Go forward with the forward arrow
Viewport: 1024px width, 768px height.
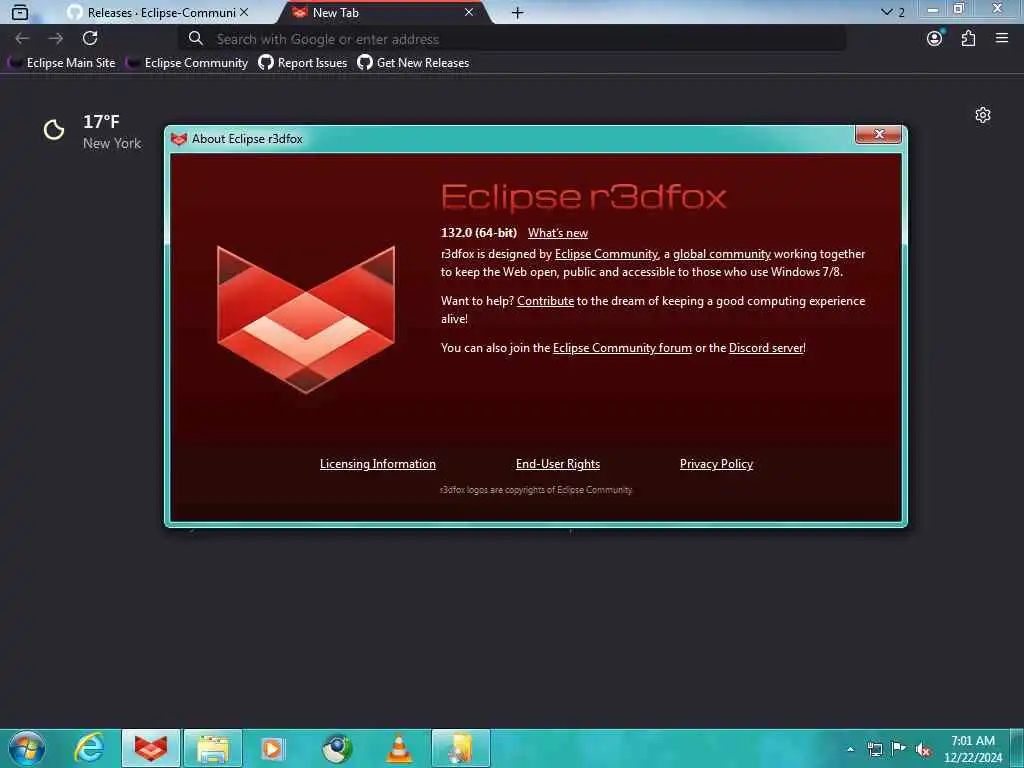coord(56,39)
